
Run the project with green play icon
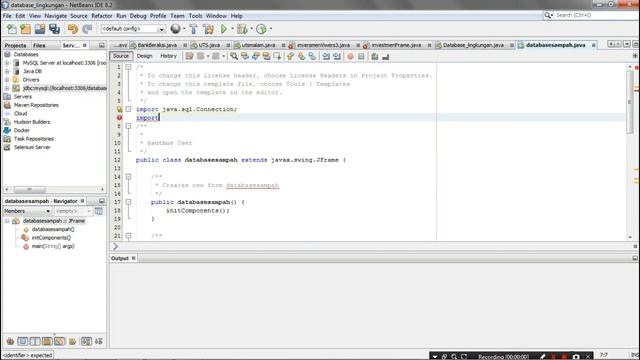pos(224,29)
